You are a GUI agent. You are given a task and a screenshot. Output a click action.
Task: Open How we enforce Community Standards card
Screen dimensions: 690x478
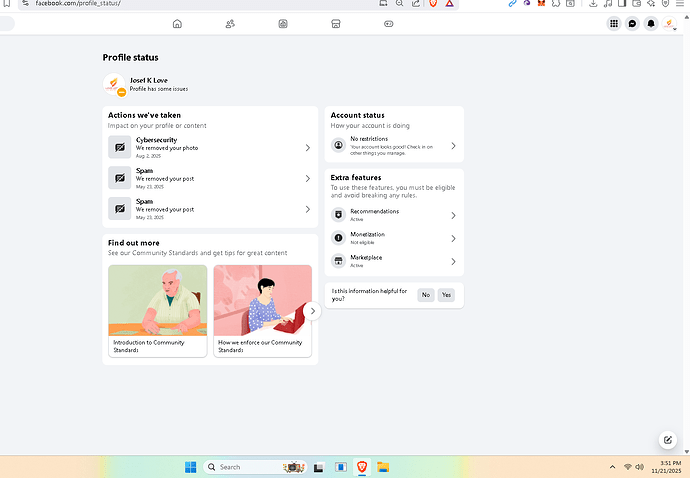click(262, 310)
